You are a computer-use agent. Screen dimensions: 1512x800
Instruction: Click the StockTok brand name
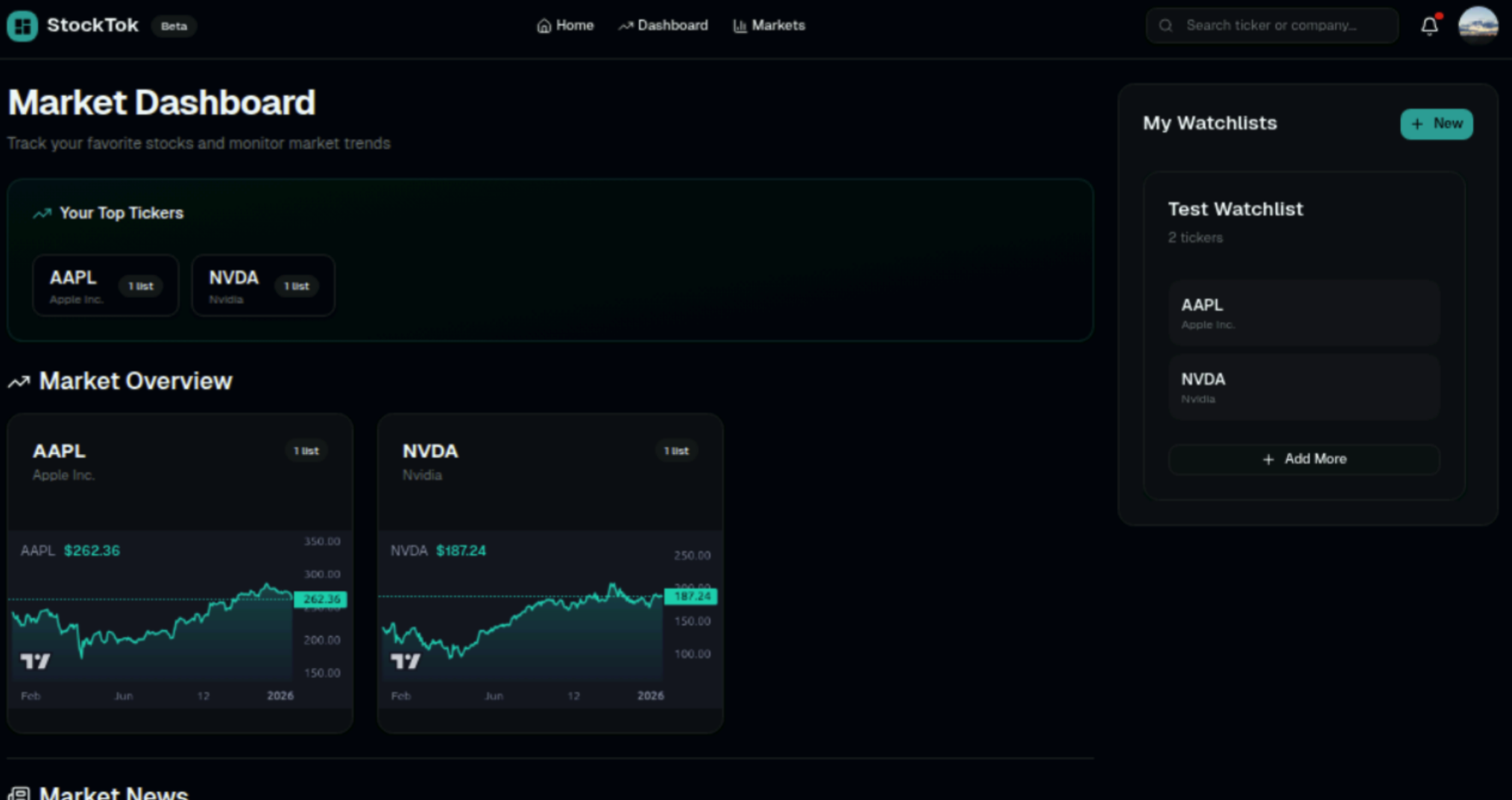point(92,25)
